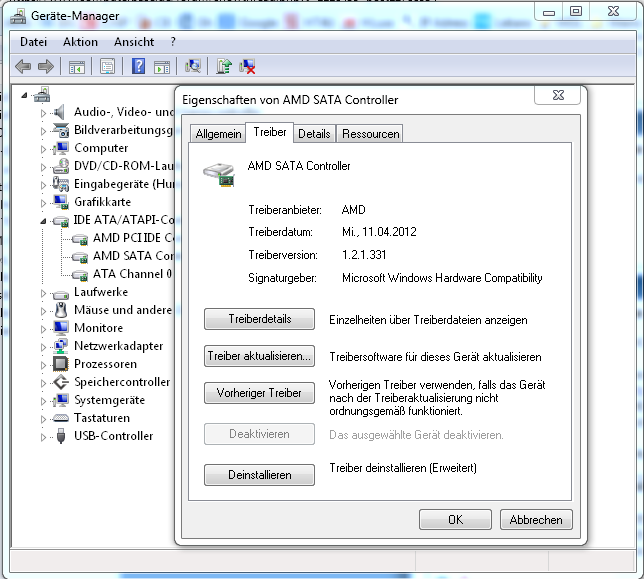Screen dimensions: 644x579
Task: Confirm the dialog with OK
Action: pyautogui.click(x=455, y=520)
